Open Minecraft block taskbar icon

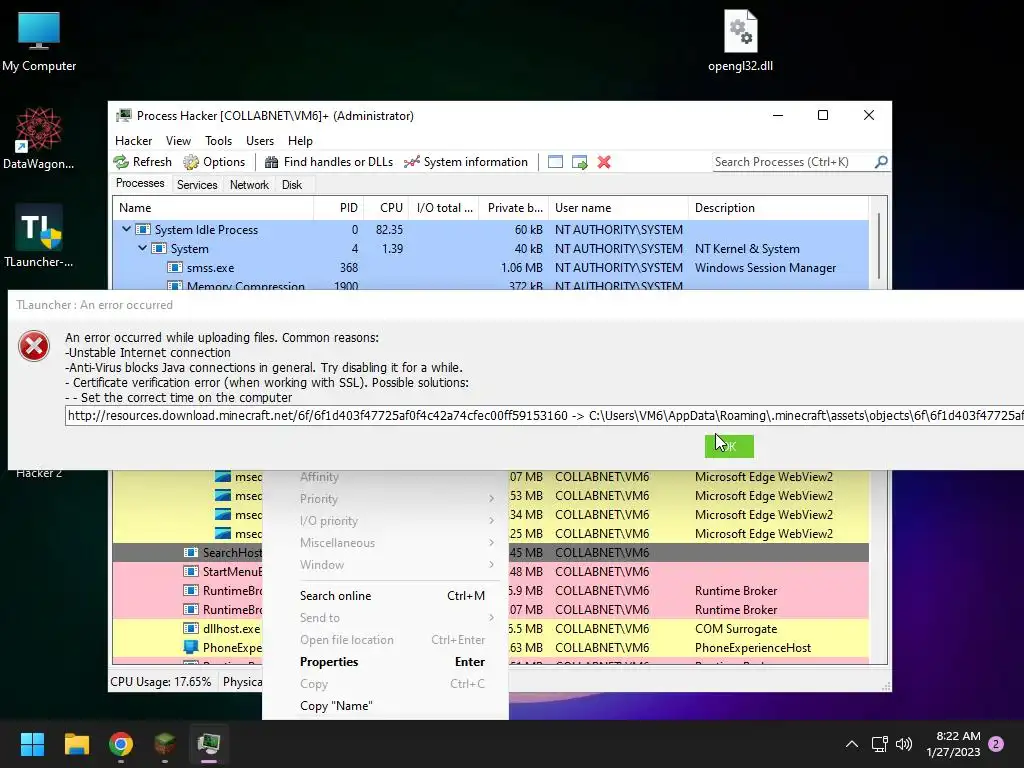[x=165, y=744]
